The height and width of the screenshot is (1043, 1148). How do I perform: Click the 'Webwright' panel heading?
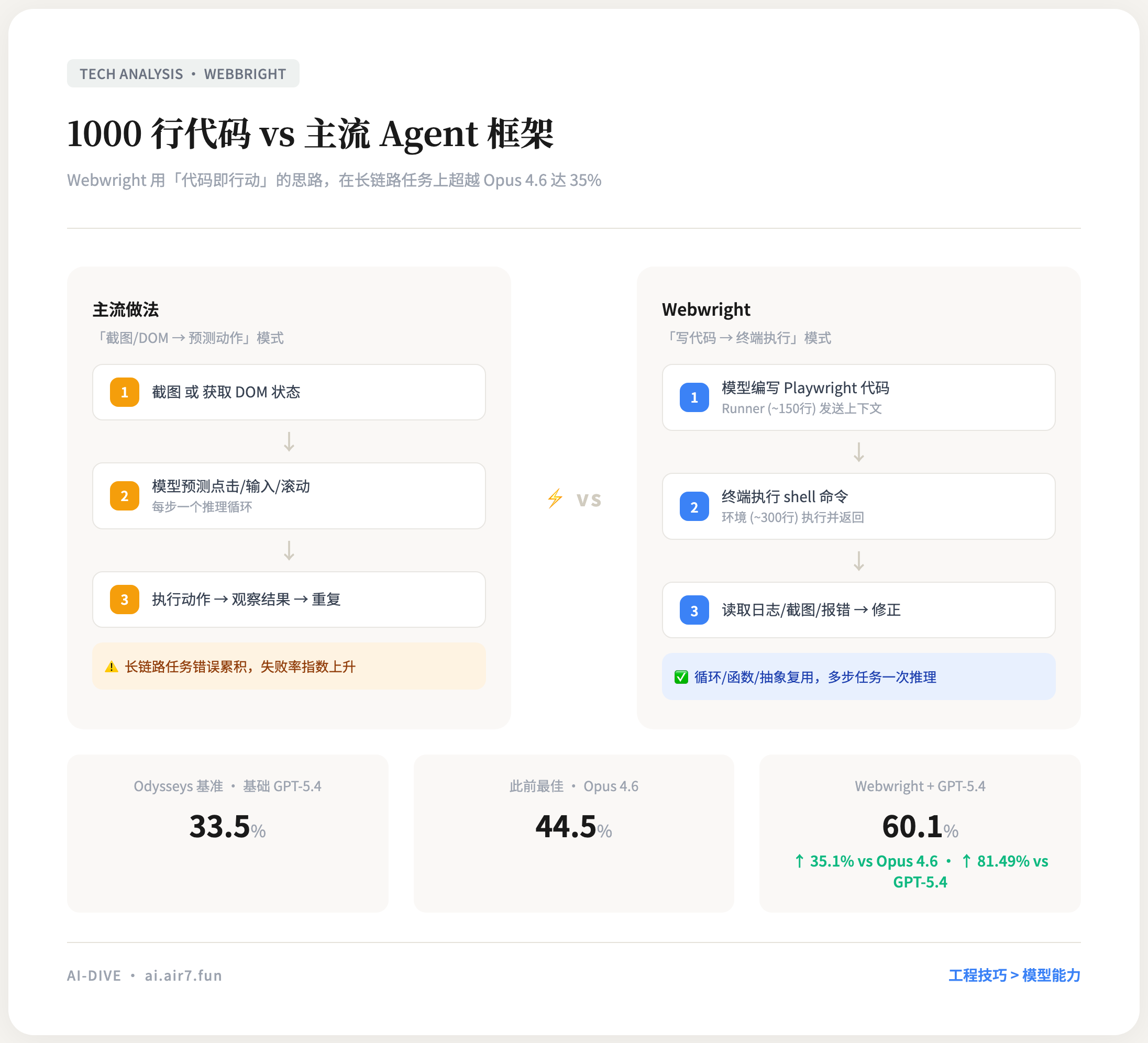[x=706, y=309]
